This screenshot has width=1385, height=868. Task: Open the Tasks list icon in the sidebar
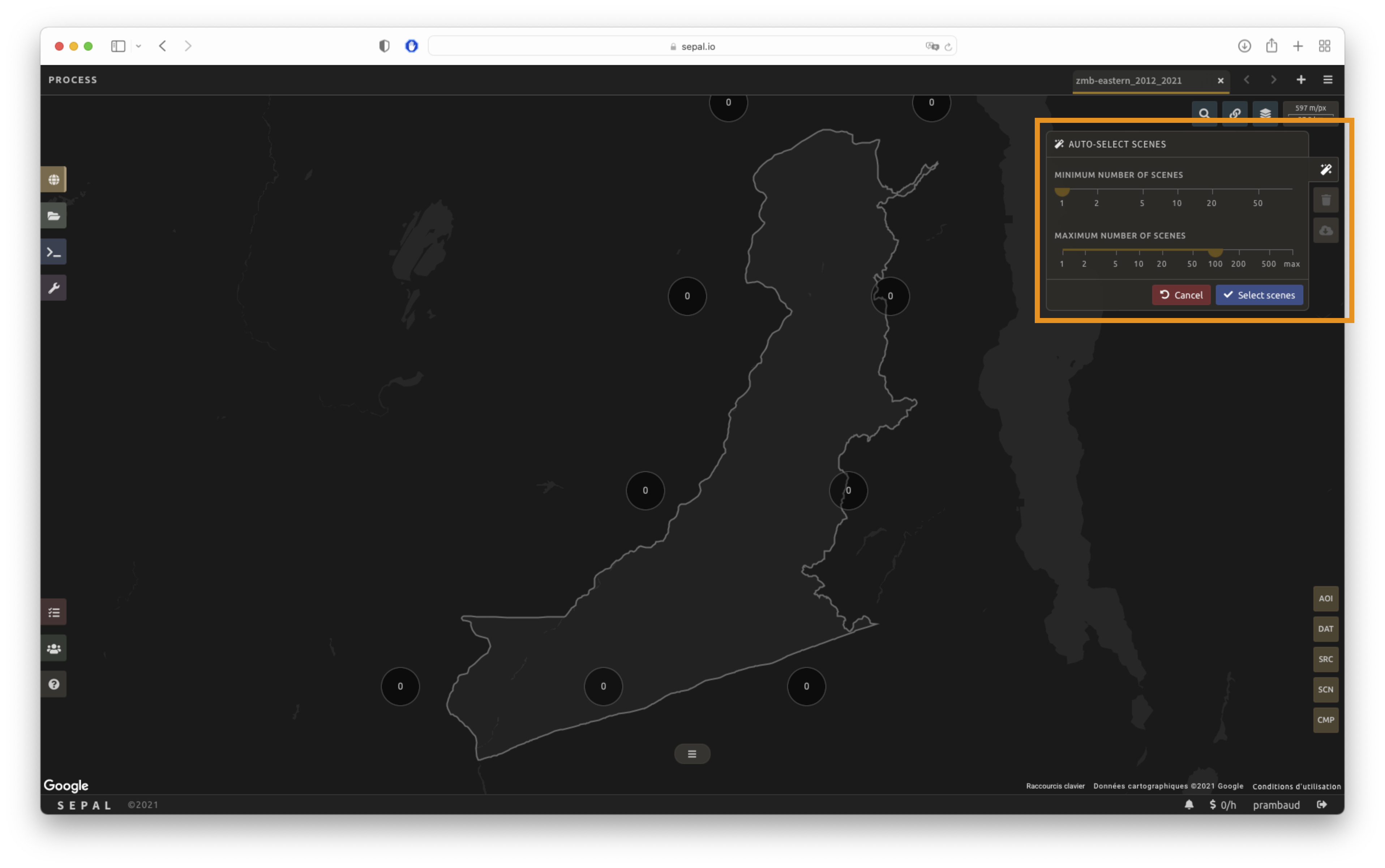point(53,613)
